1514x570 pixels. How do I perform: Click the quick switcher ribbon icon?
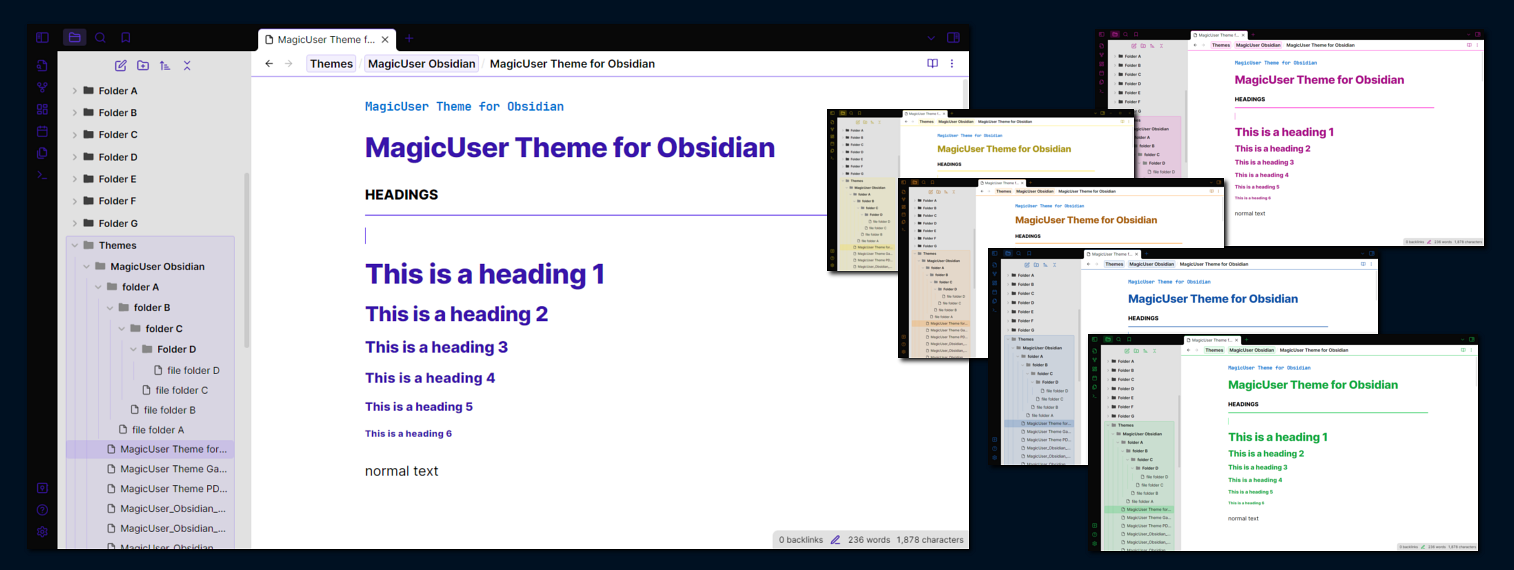[42, 66]
